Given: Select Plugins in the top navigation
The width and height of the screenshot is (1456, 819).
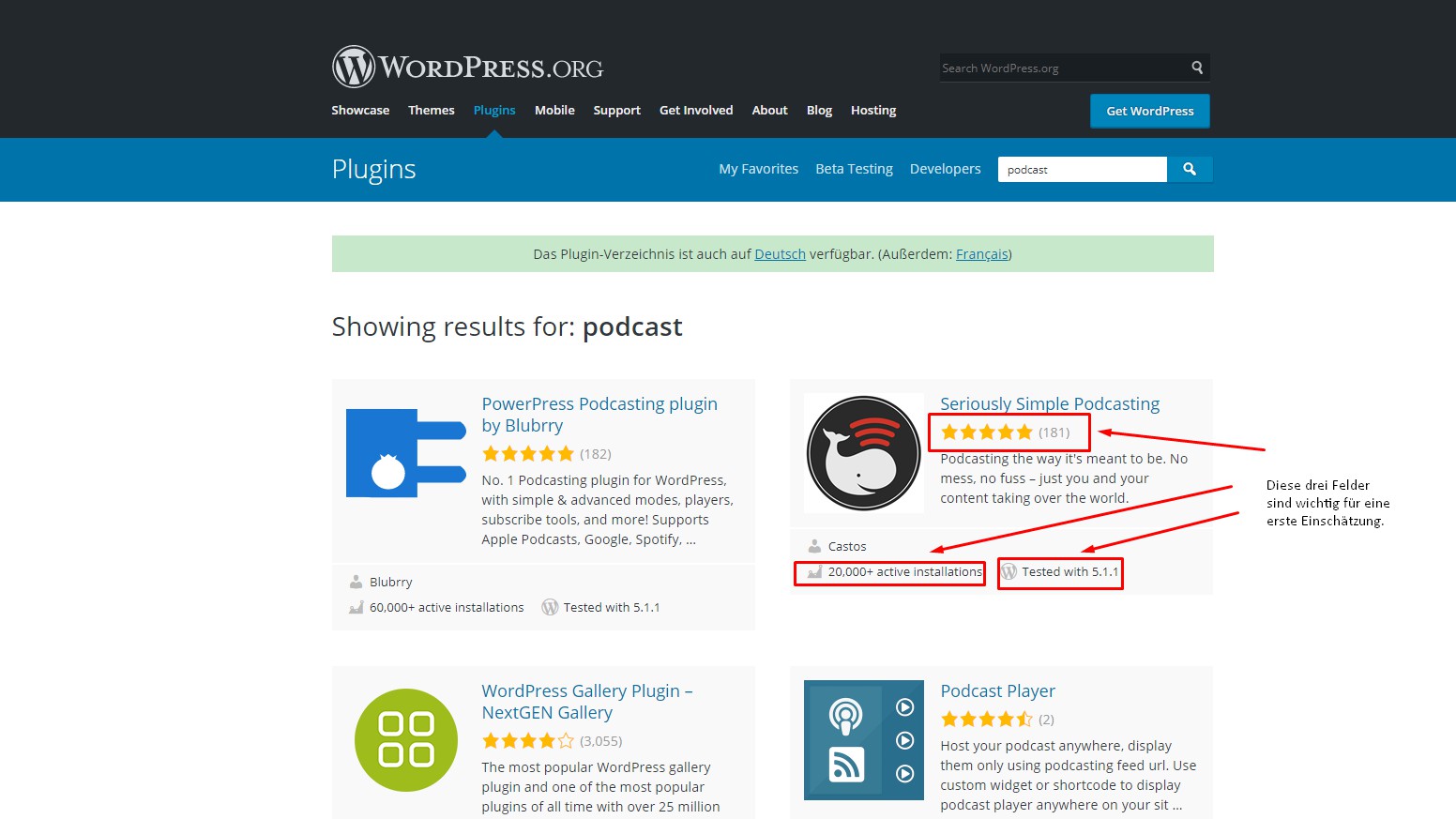Looking at the screenshot, I should tap(494, 111).
